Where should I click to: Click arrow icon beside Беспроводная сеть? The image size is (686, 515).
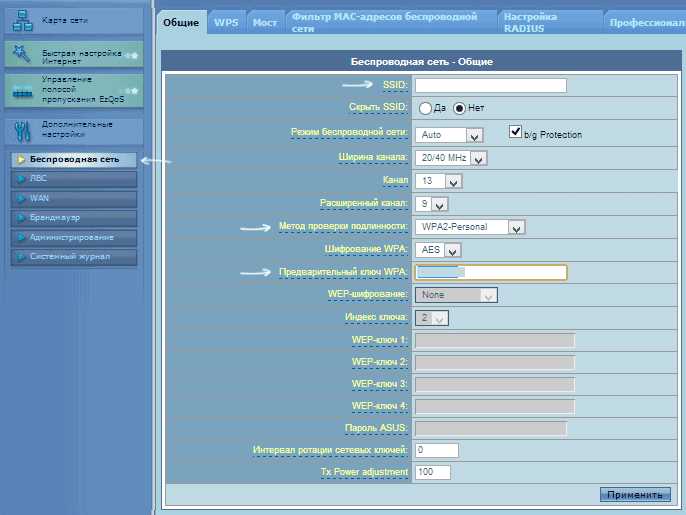tap(20, 160)
